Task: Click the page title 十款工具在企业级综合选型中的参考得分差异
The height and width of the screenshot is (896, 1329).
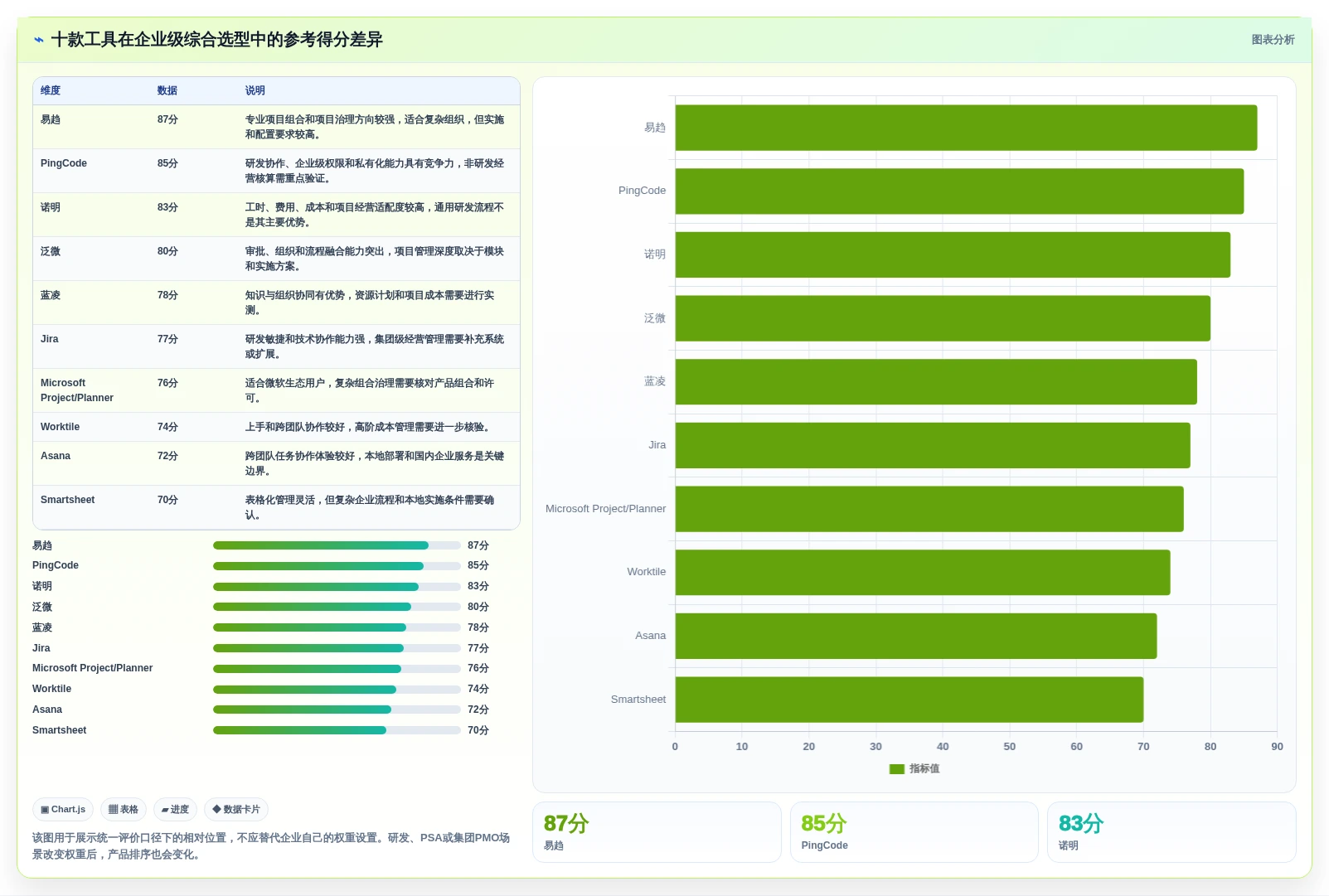Action: [217, 40]
